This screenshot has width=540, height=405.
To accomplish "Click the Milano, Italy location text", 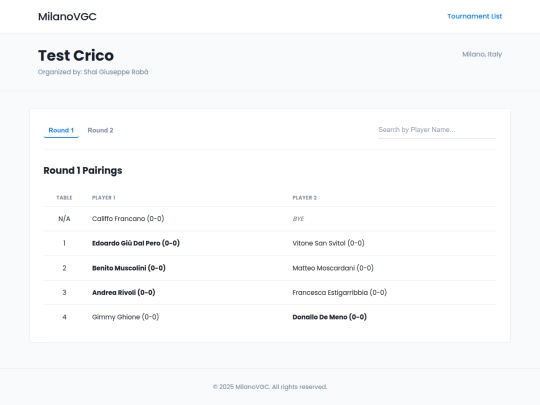I will click(482, 54).
